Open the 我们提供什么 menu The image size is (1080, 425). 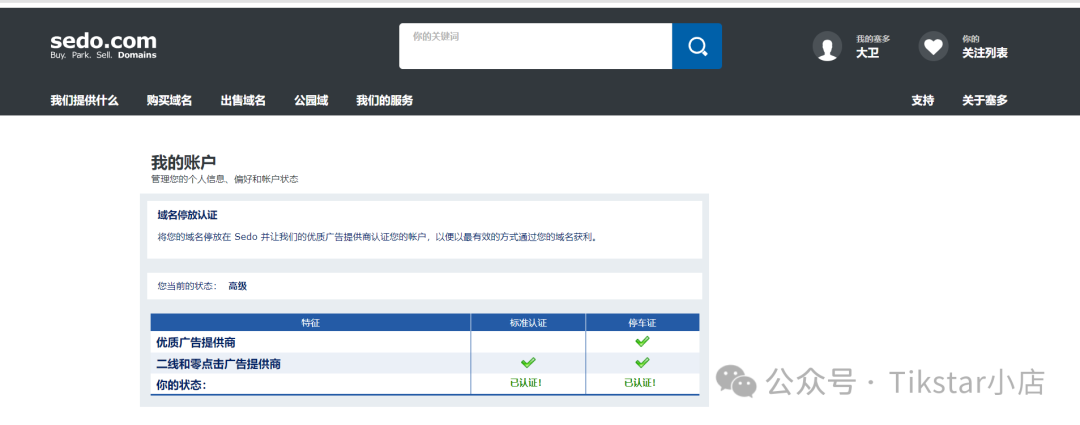click(84, 101)
